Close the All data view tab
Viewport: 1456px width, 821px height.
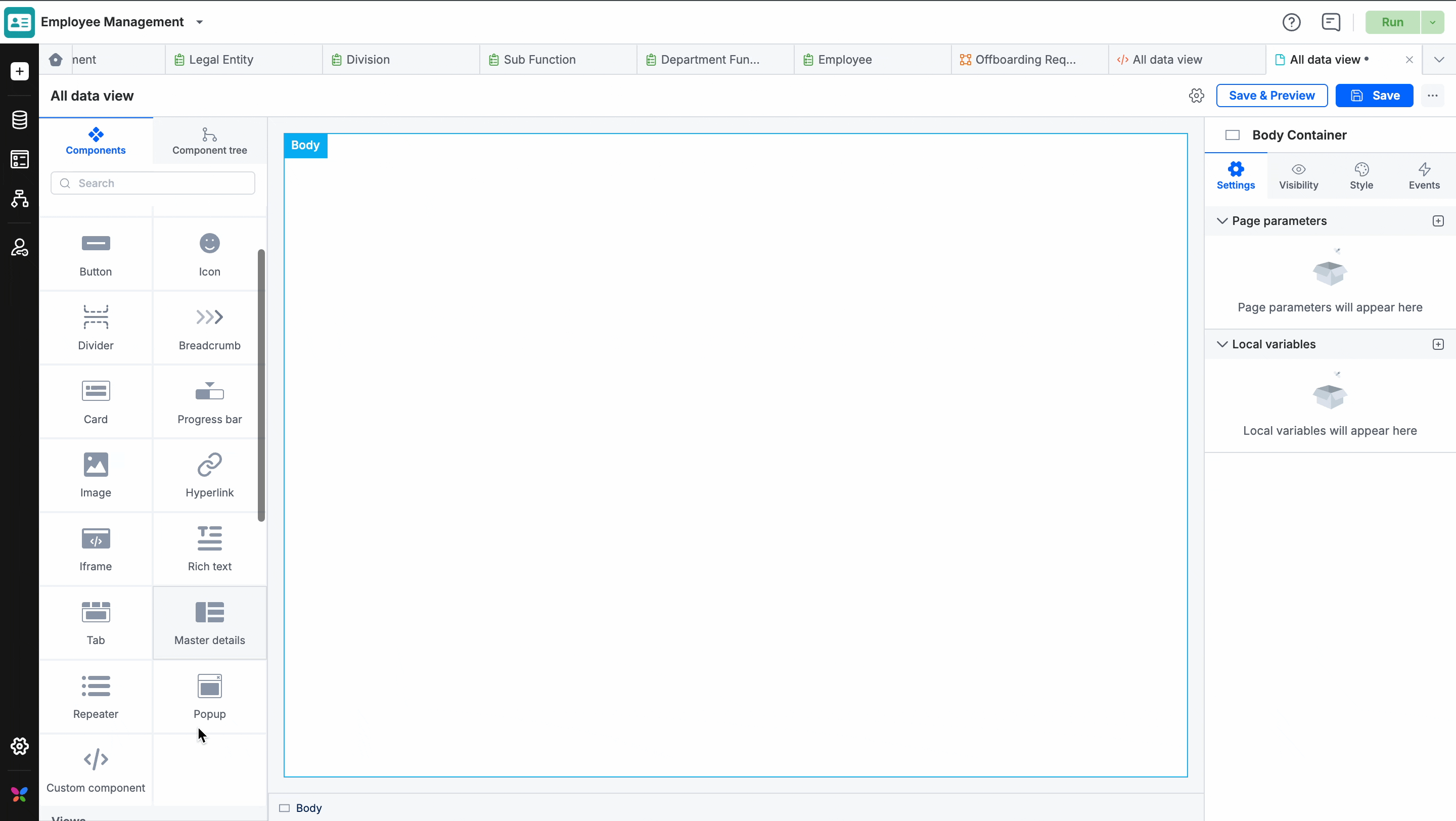[1409, 60]
